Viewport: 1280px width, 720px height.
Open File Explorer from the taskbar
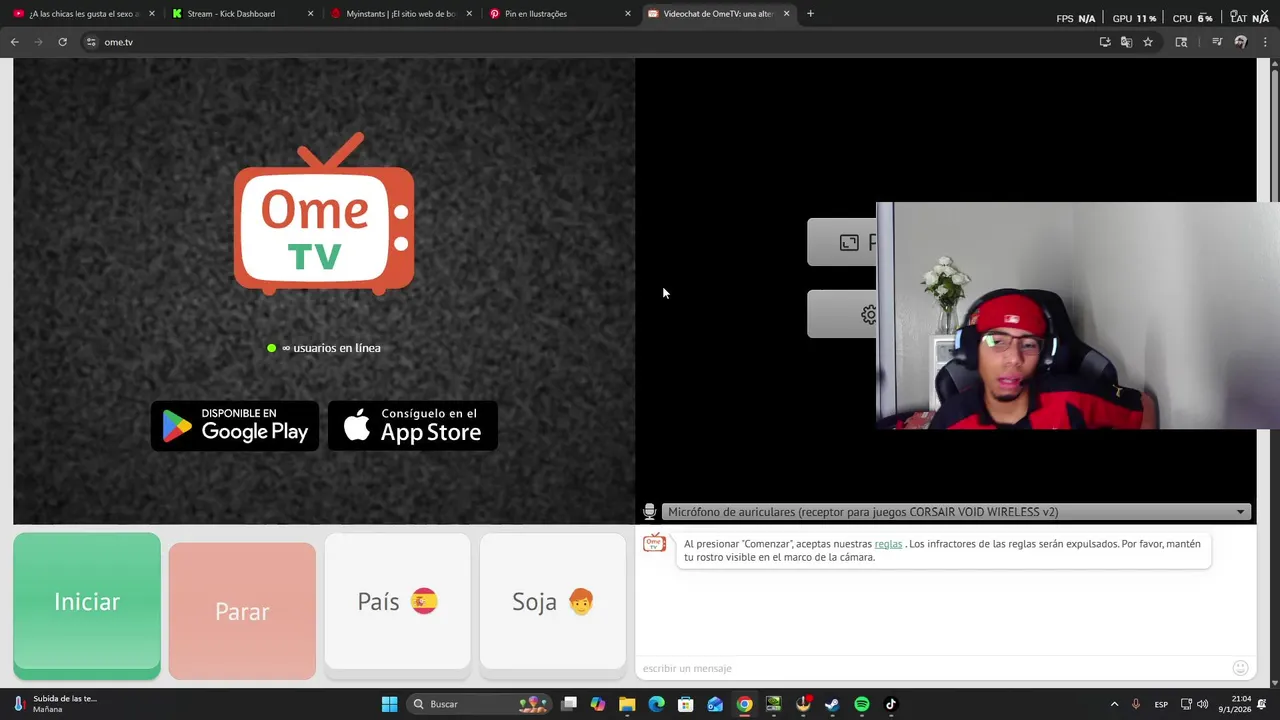tap(627, 704)
